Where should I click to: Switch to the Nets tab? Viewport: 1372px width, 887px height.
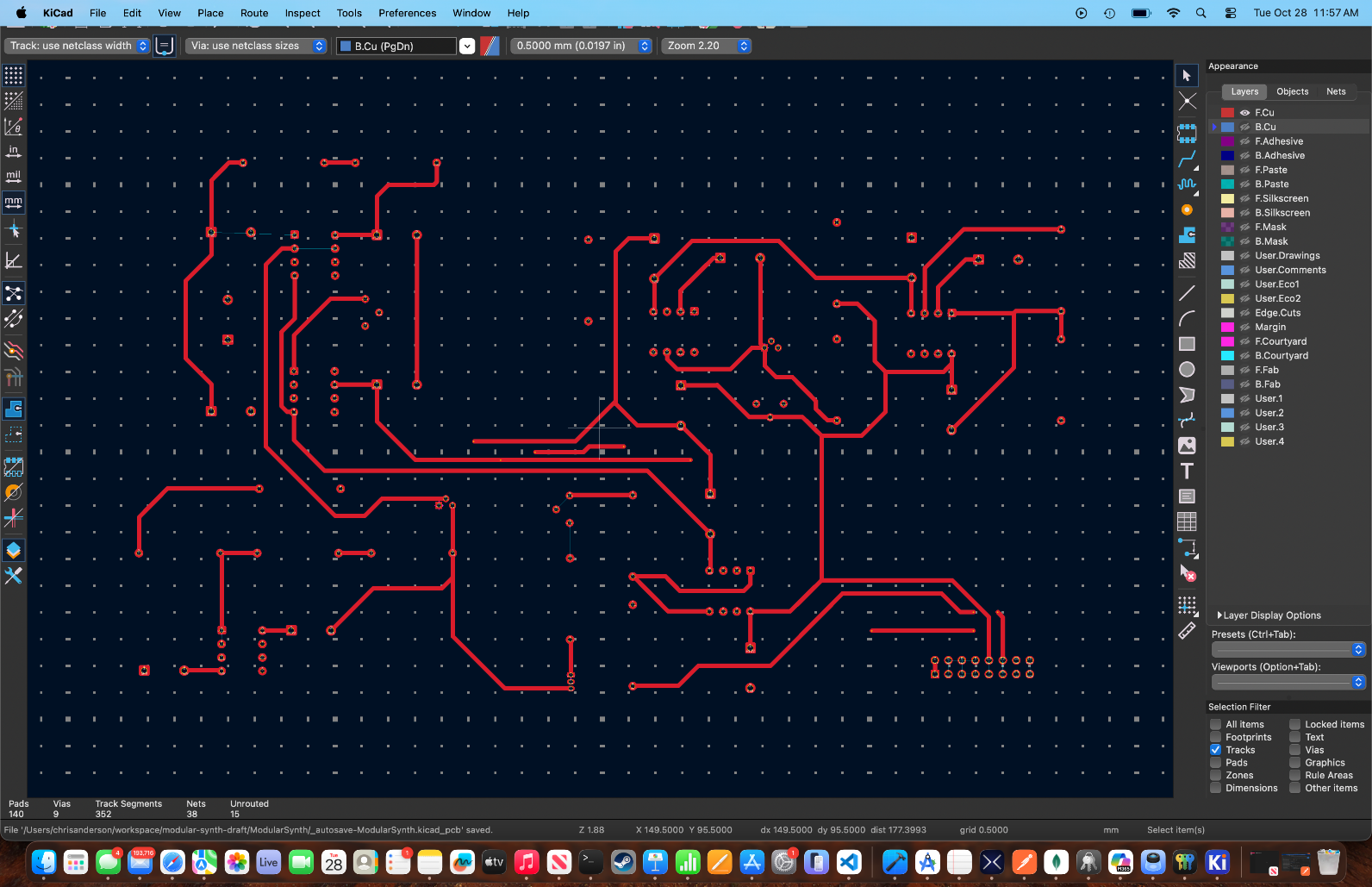click(x=1336, y=91)
